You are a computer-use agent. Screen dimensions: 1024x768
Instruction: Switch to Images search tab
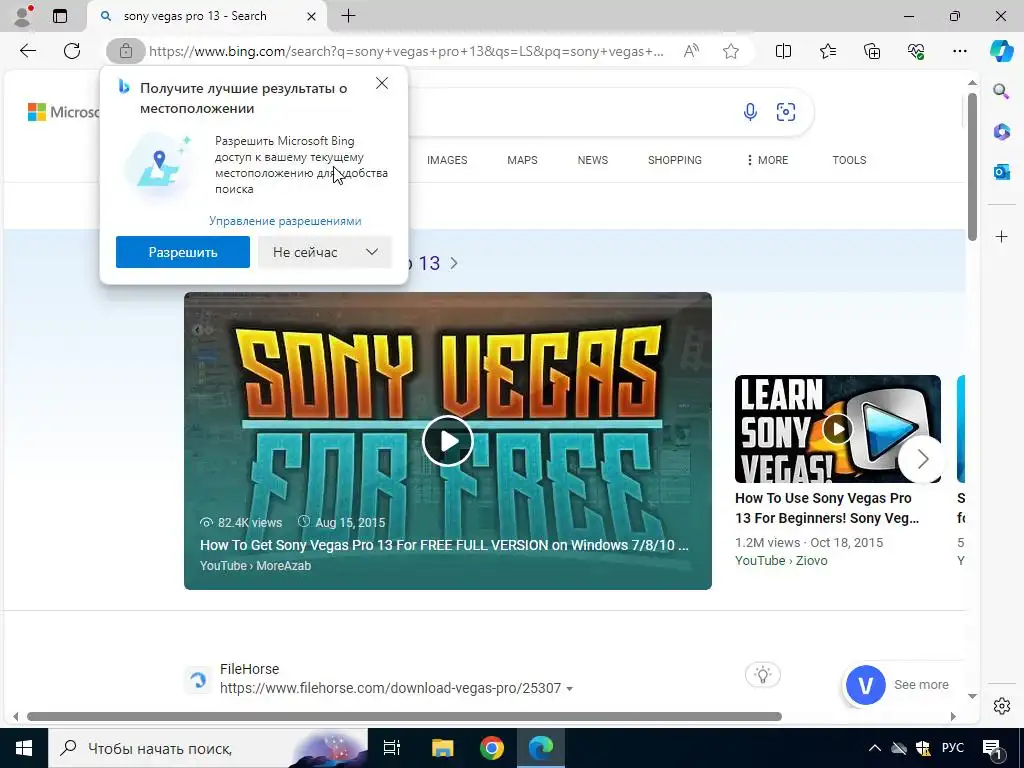click(x=447, y=160)
